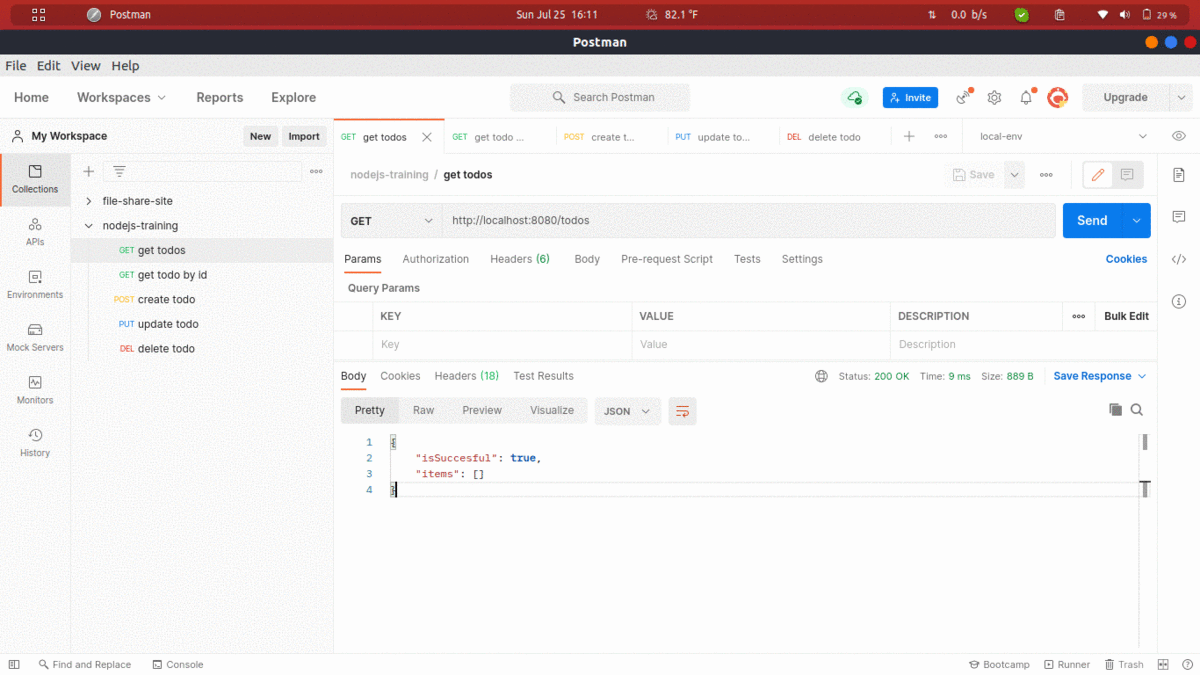1200x675 pixels.
Task: Expand the file-share-site collection
Action: [89, 201]
